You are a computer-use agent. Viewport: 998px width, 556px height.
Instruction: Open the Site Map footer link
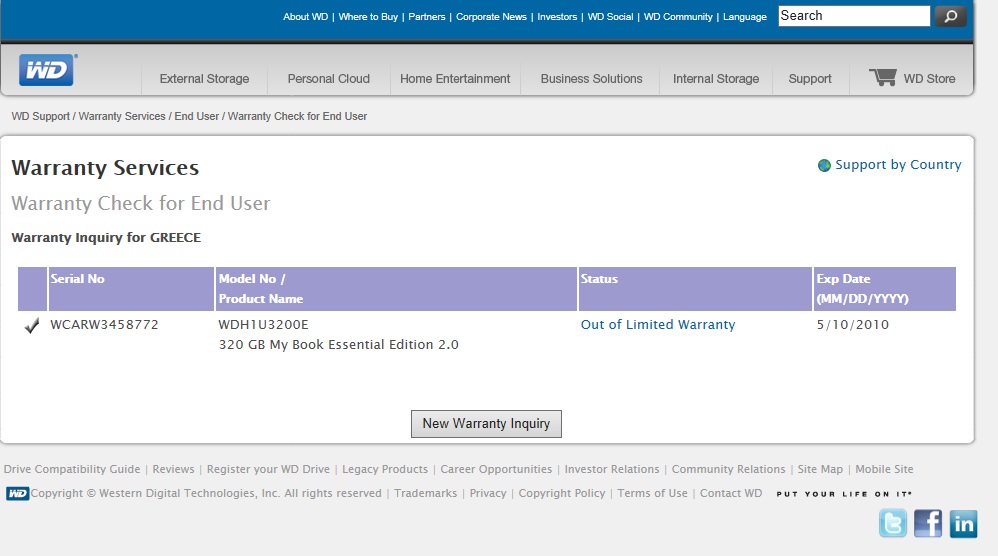tap(820, 469)
